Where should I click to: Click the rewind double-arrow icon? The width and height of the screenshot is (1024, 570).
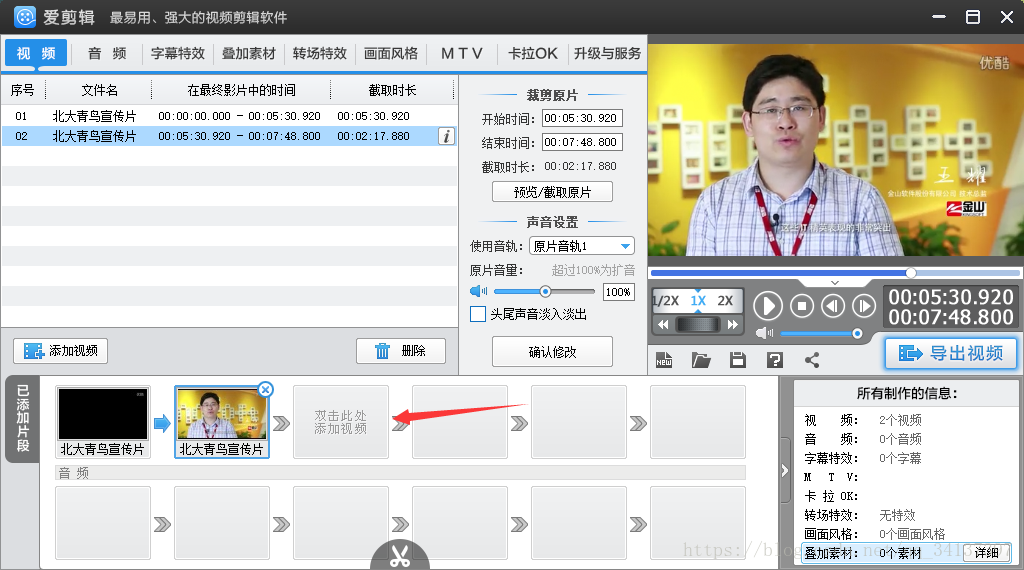click(663, 325)
